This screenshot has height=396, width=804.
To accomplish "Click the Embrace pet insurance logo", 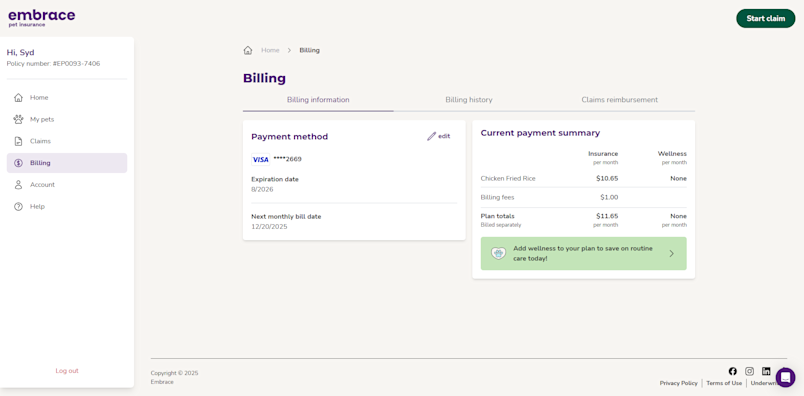I will pyautogui.click(x=42, y=18).
